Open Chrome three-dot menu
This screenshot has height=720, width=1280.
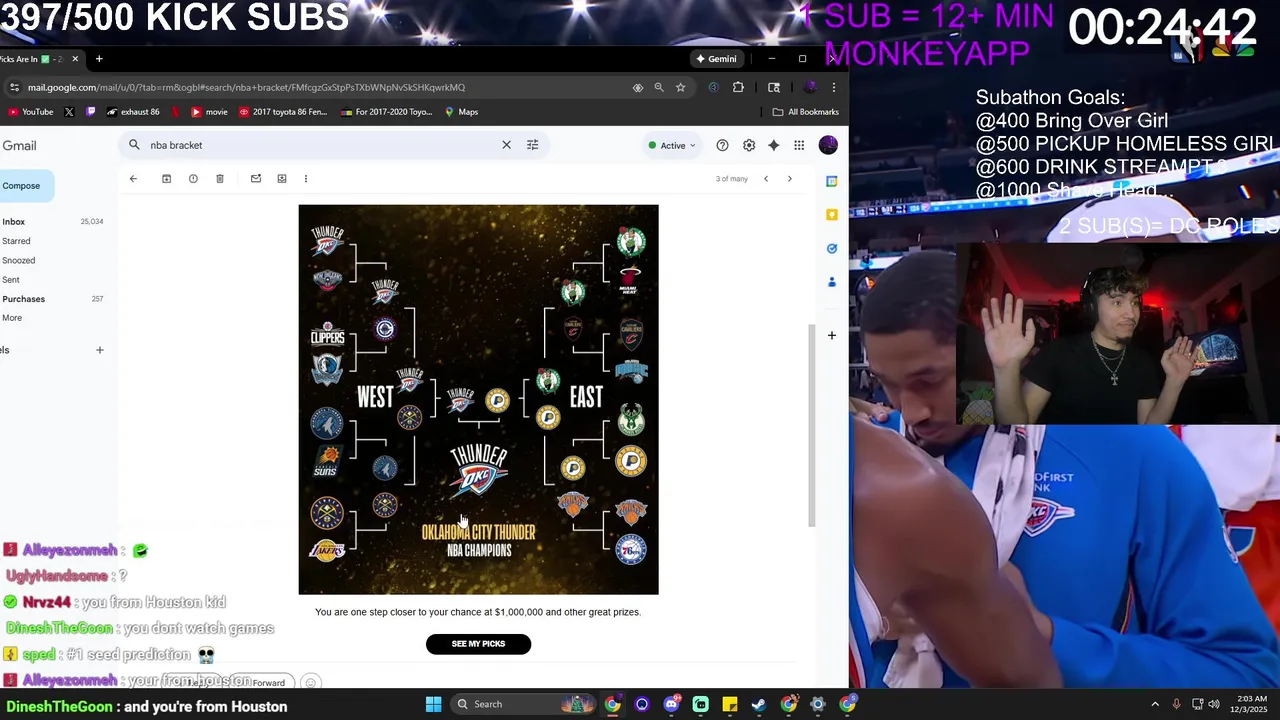[x=833, y=87]
